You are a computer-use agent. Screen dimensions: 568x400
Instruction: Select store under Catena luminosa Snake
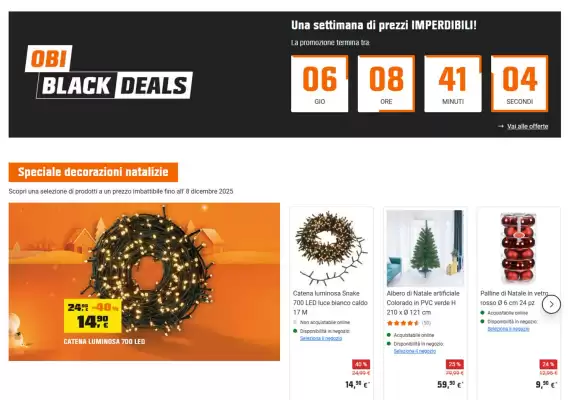pyautogui.click(x=321, y=338)
